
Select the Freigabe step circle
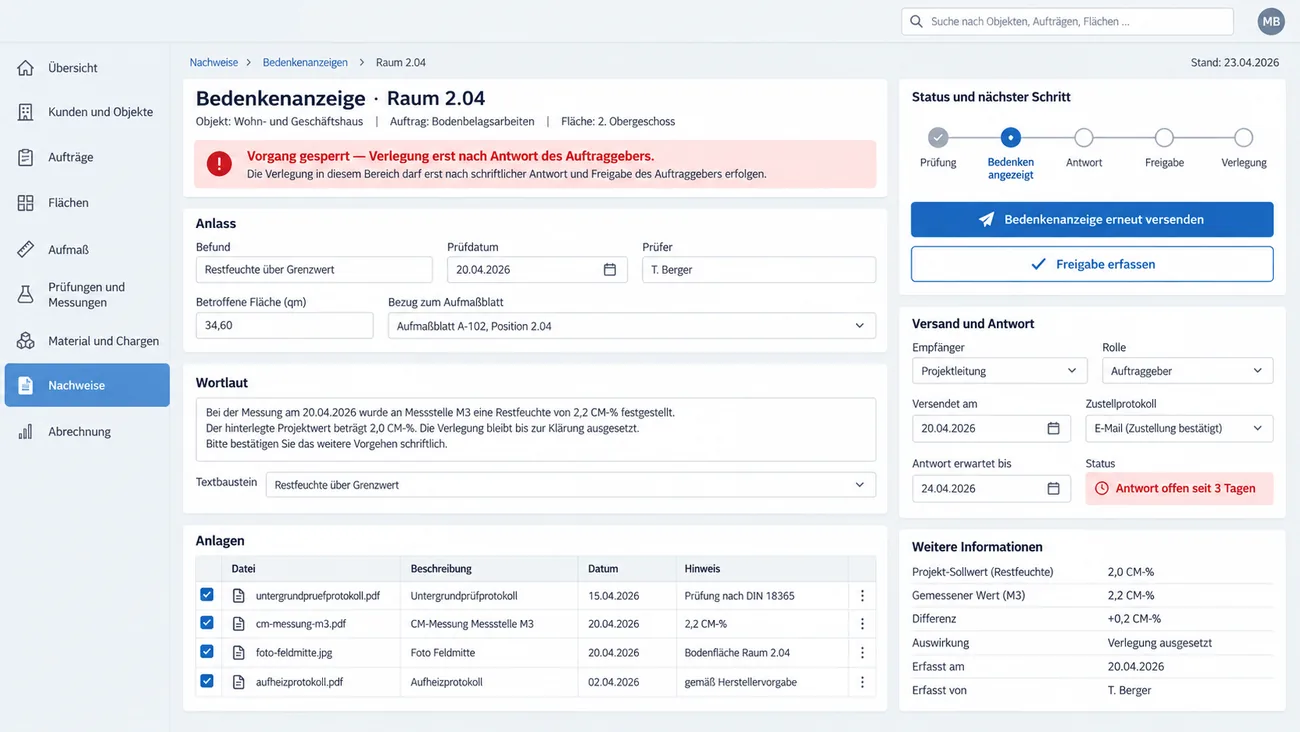point(1164,138)
